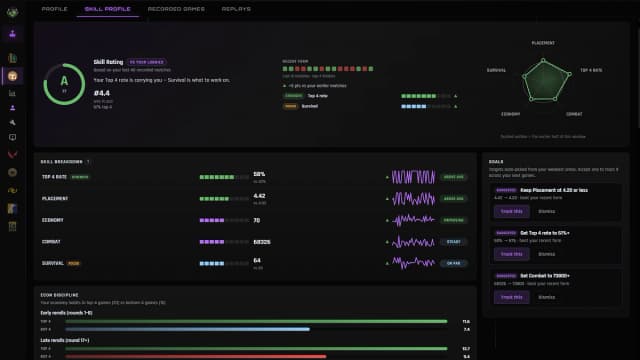This screenshot has height=360, width=640.
Task: Track the Keep Placement goal
Action: point(511,211)
